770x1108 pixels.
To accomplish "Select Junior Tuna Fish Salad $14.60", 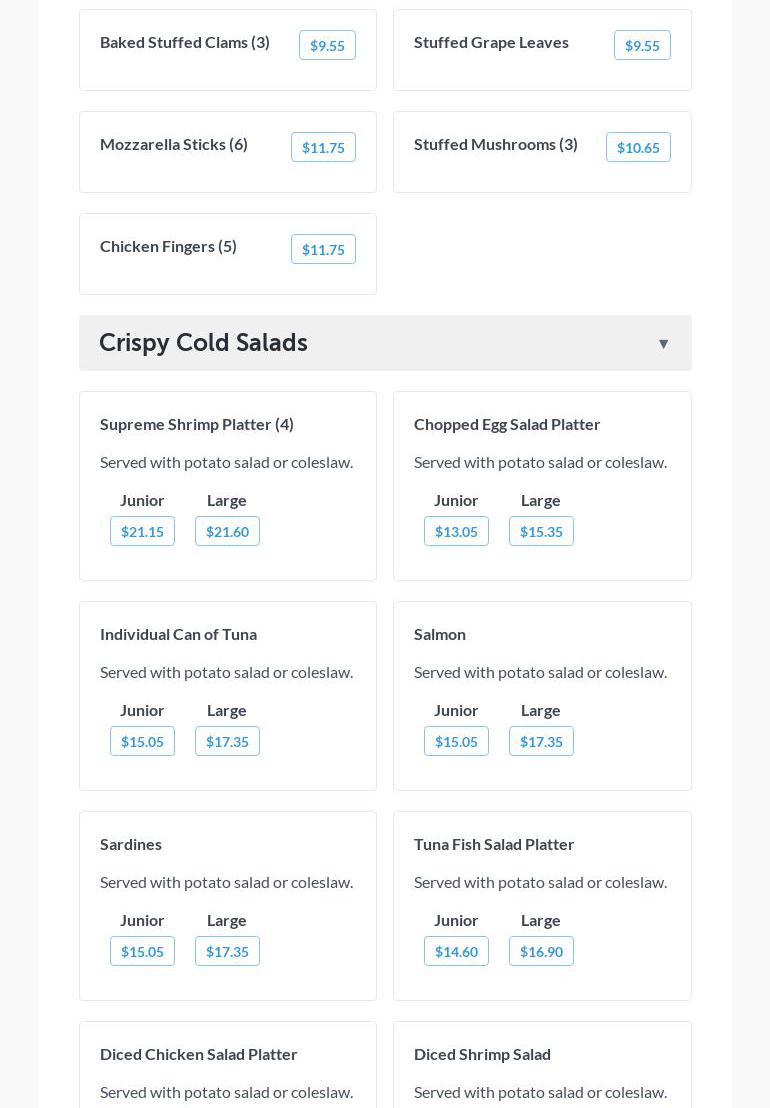I will point(456,952).
